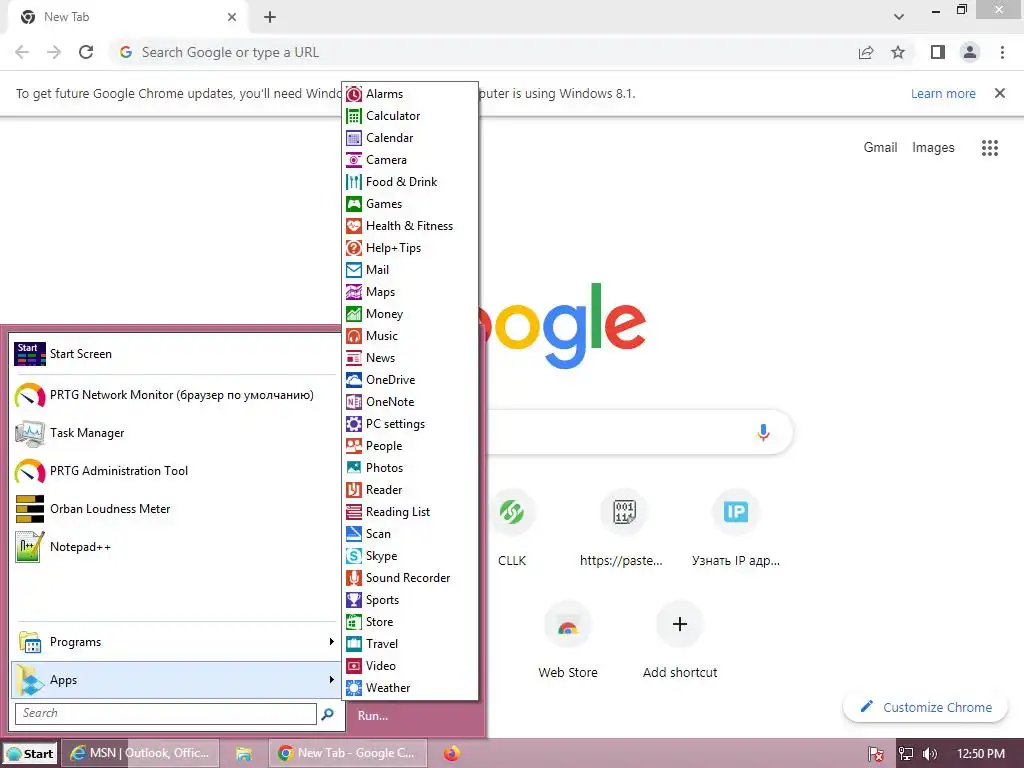Open the Weather app icon
The height and width of the screenshot is (768, 1024).
pos(353,688)
